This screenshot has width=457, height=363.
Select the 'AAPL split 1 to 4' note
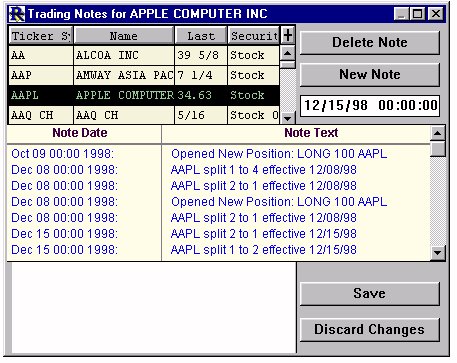[x=263, y=170]
